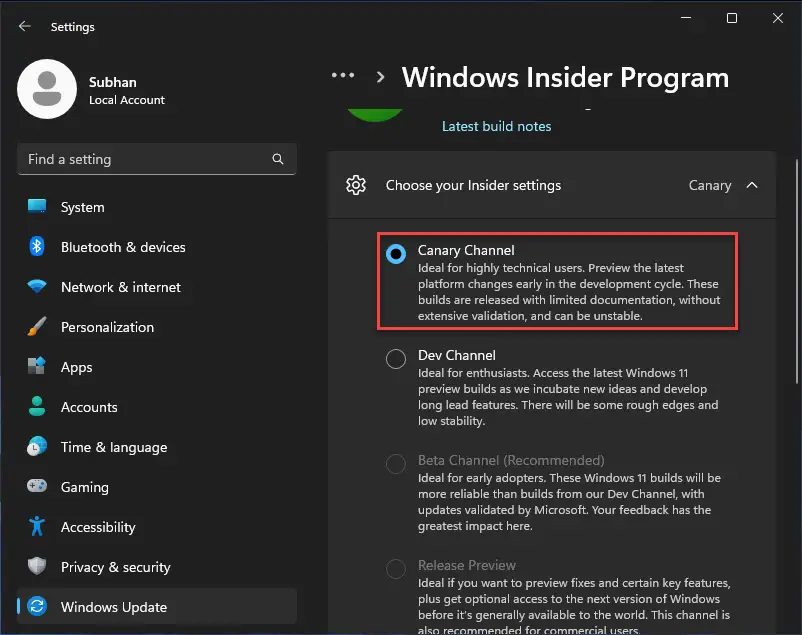Viewport: 802px width, 635px height.
Task: Click the search magnifier icon
Action: point(278,159)
